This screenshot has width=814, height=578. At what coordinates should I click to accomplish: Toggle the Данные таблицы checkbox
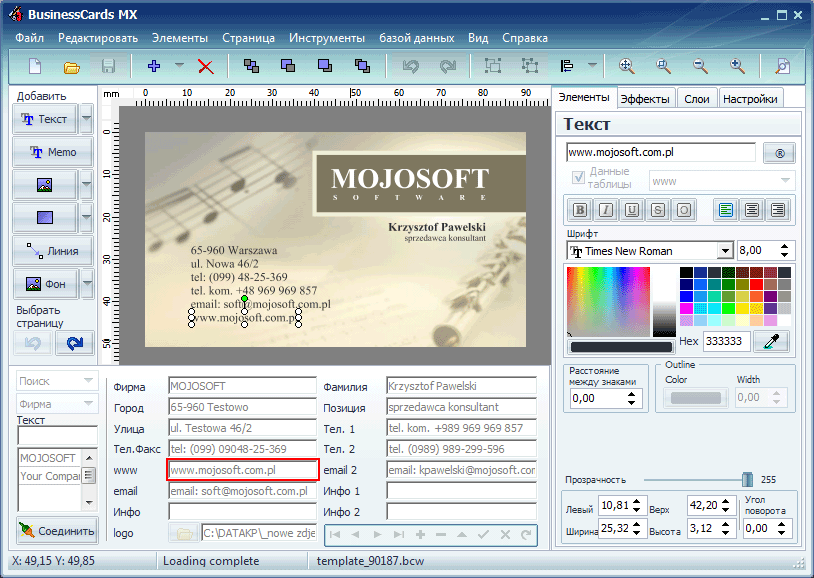tap(578, 177)
